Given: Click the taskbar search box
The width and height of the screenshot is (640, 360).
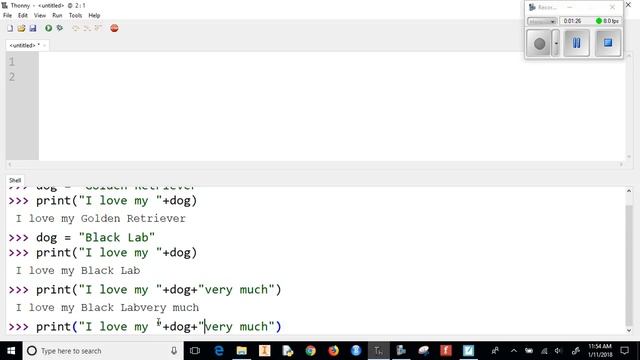Looking at the screenshot, I should coord(102,351).
